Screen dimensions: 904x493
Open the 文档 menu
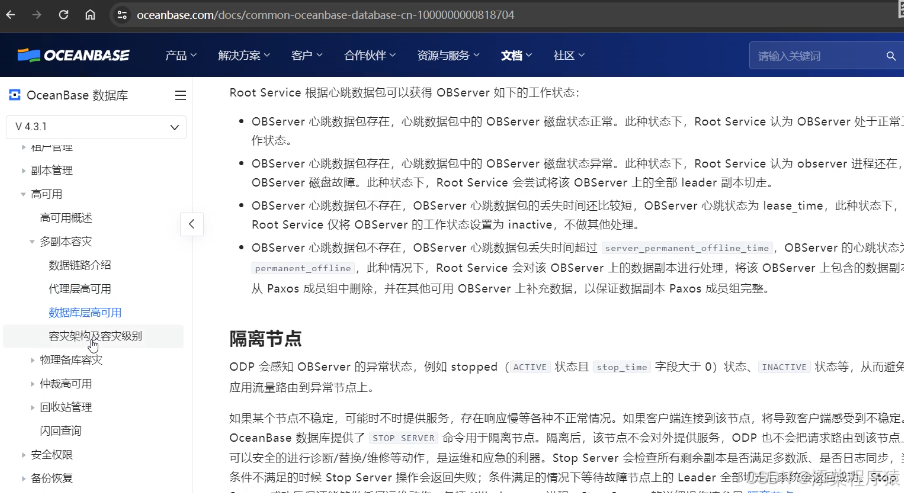coord(516,55)
